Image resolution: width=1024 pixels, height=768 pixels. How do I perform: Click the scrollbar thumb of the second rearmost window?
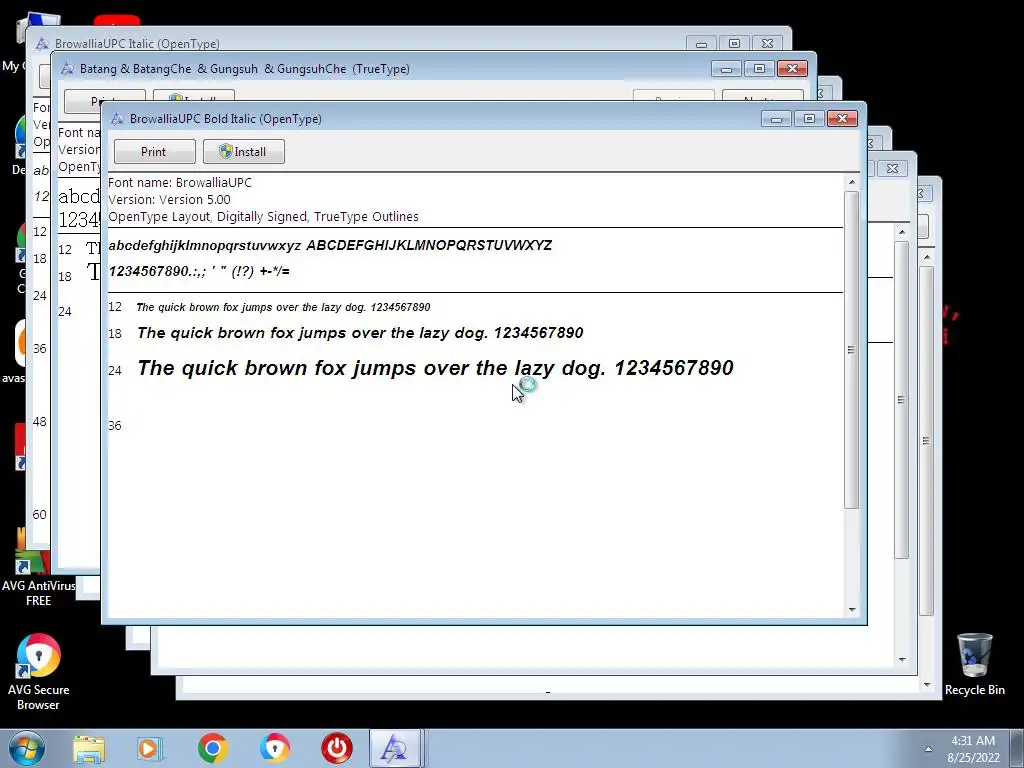click(901, 400)
